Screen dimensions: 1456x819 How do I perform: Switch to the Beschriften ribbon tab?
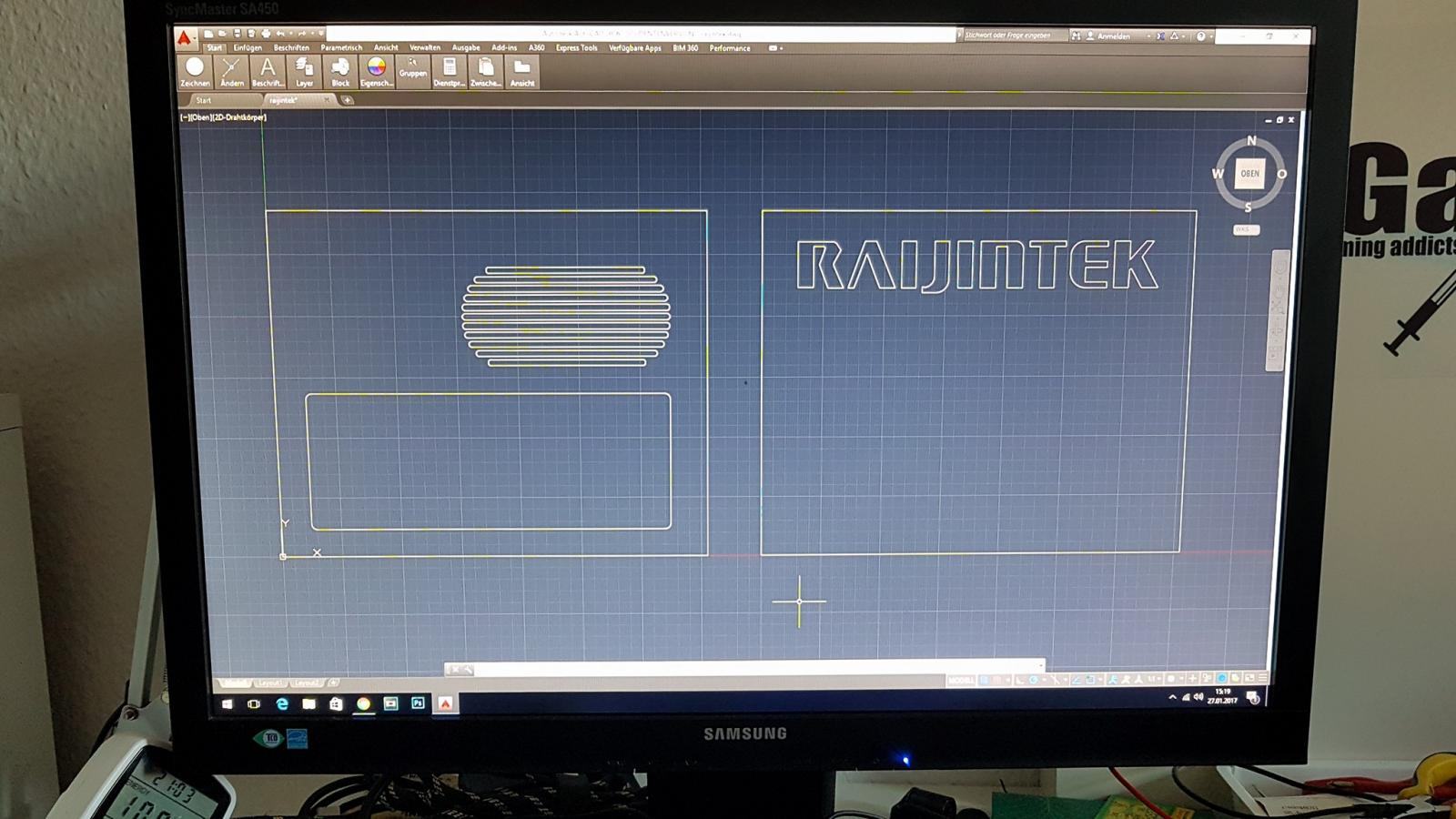tap(291, 48)
